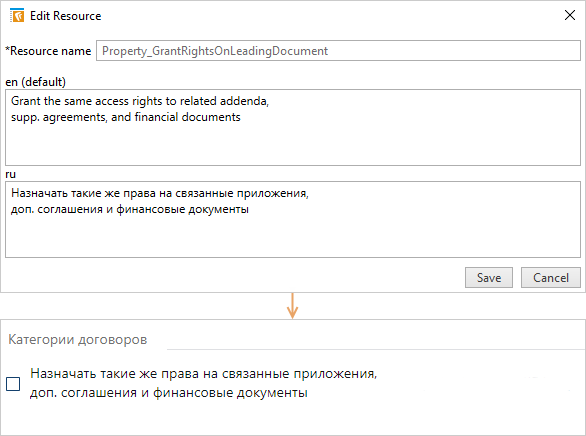Click the line beside Категории договоров
The image size is (586, 436).
[376, 350]
